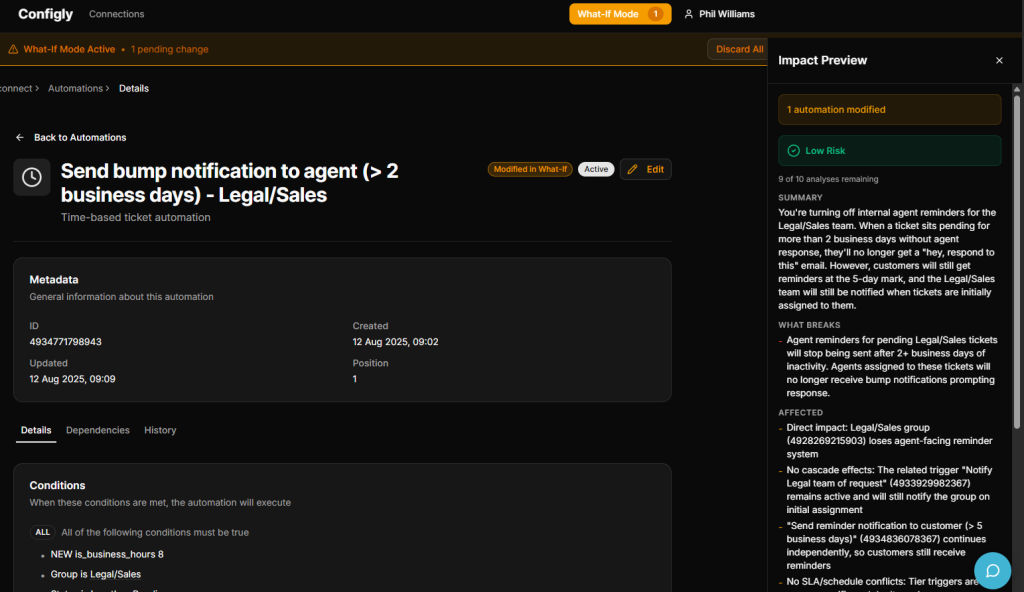Screen dimensions: 1024x592
Task: Click the pencil Edit button
Action: pos(645,170)
